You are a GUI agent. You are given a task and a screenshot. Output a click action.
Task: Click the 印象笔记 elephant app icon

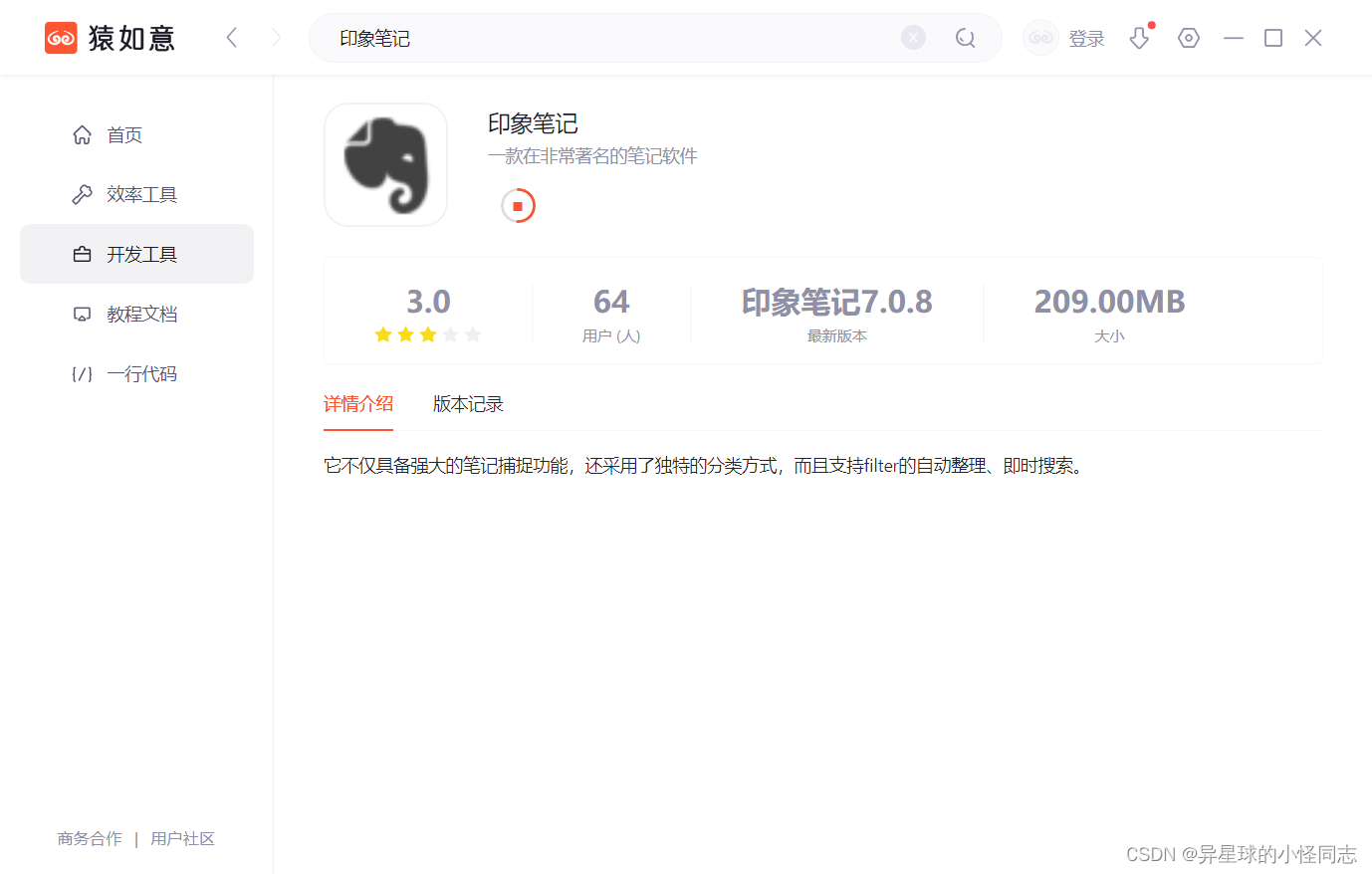[x=386, y=164]
